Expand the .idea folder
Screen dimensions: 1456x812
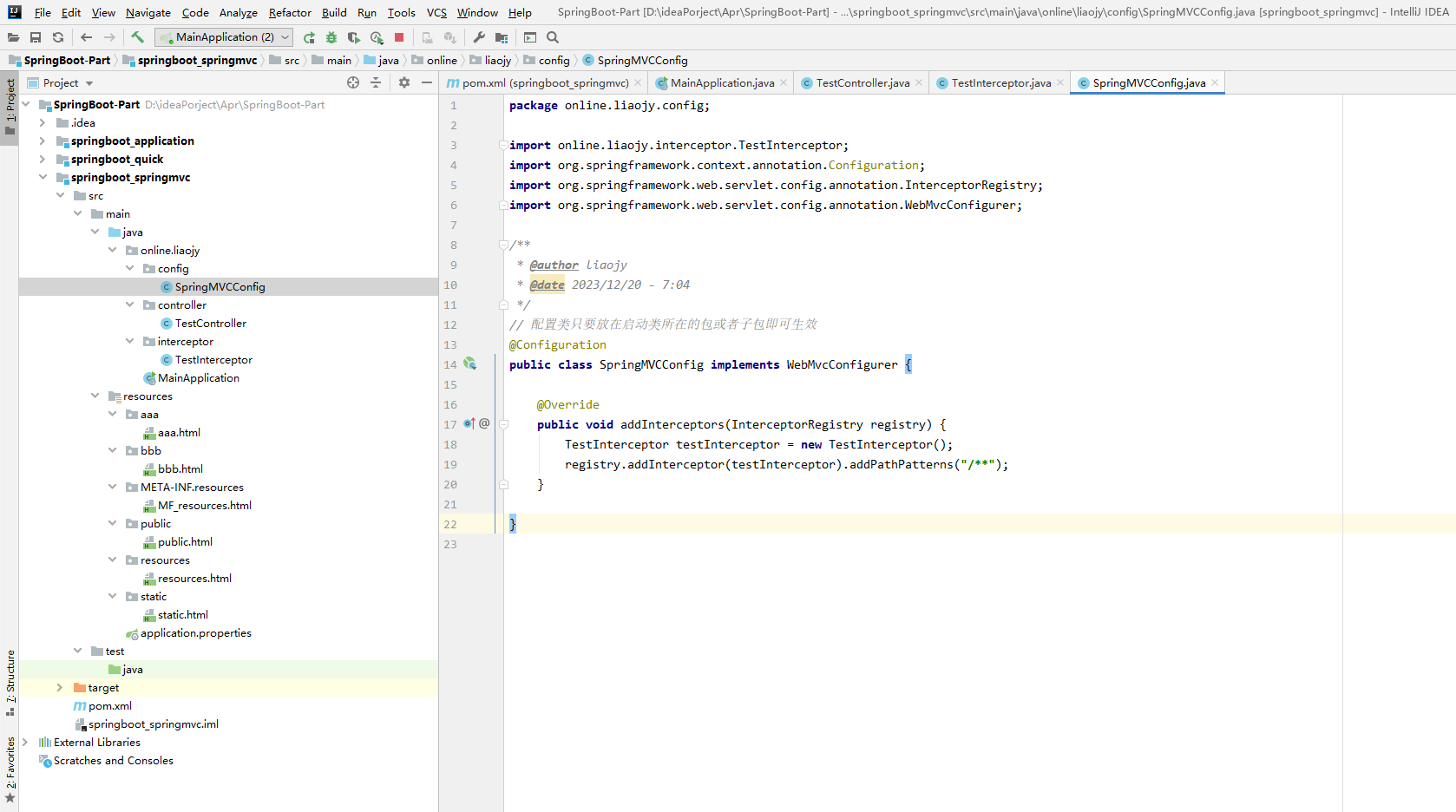(43, 122)
